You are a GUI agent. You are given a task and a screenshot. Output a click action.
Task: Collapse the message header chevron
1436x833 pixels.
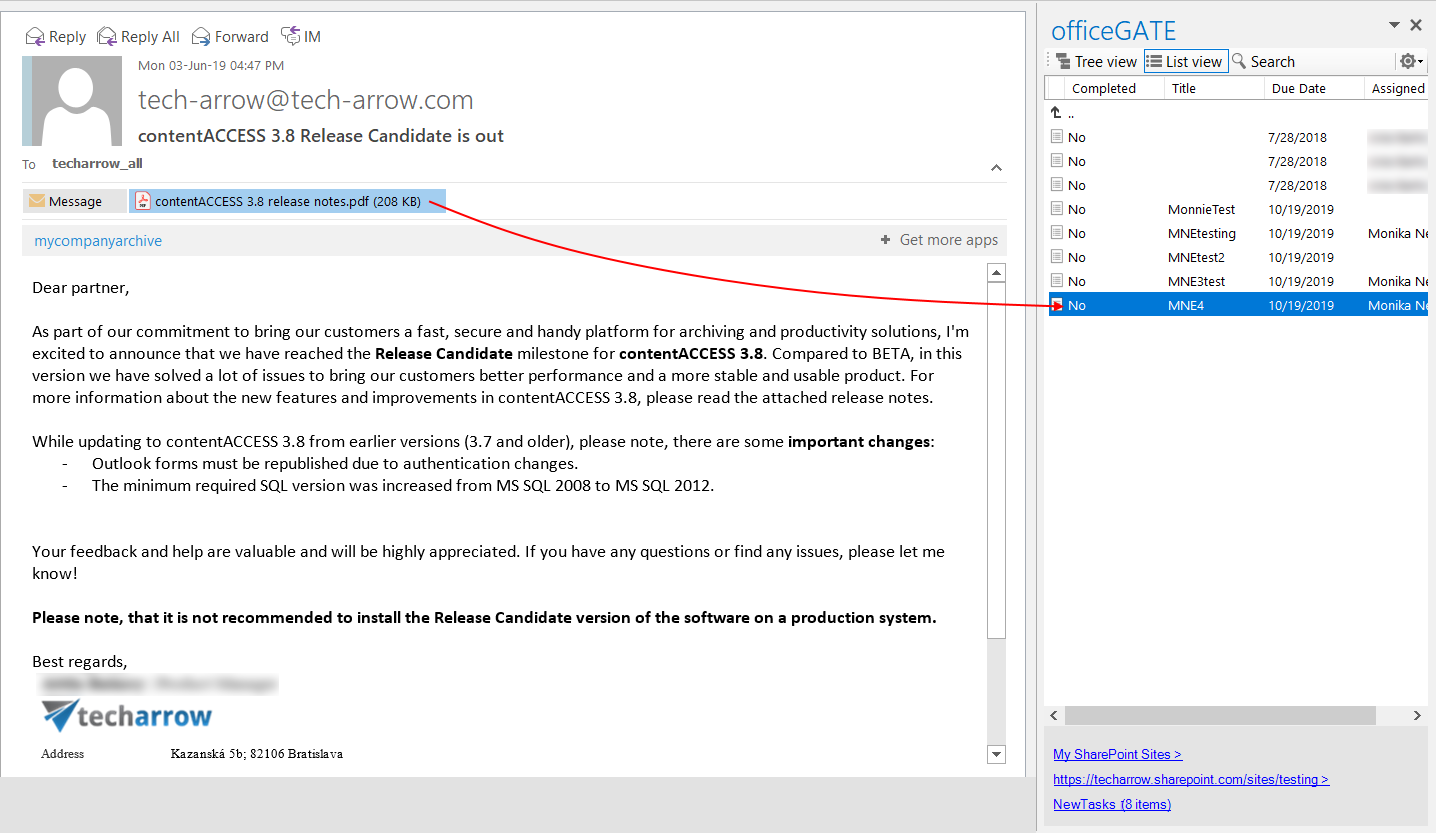[996, 167]
